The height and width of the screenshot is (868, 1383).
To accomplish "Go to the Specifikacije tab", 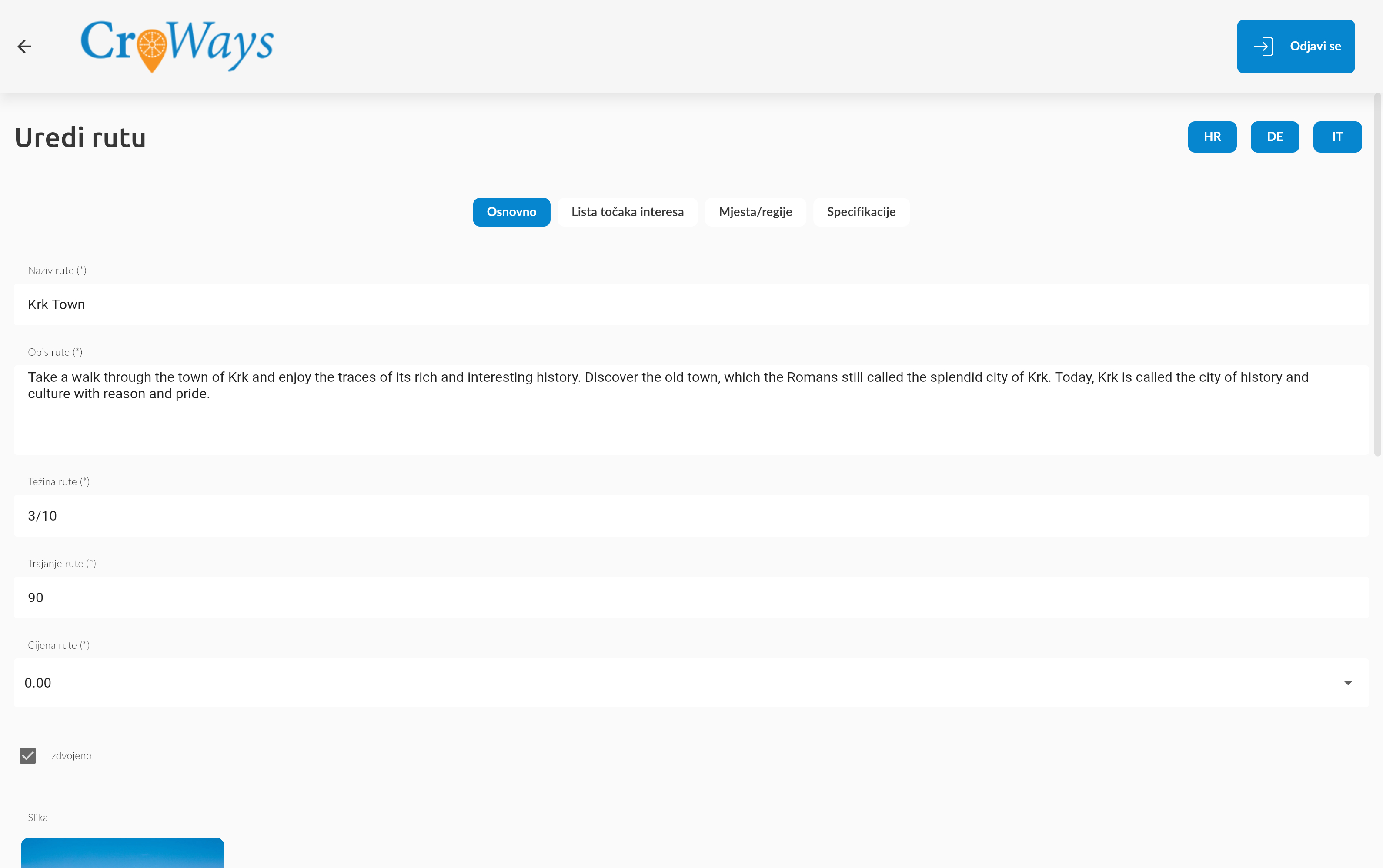I will (861, 212).
